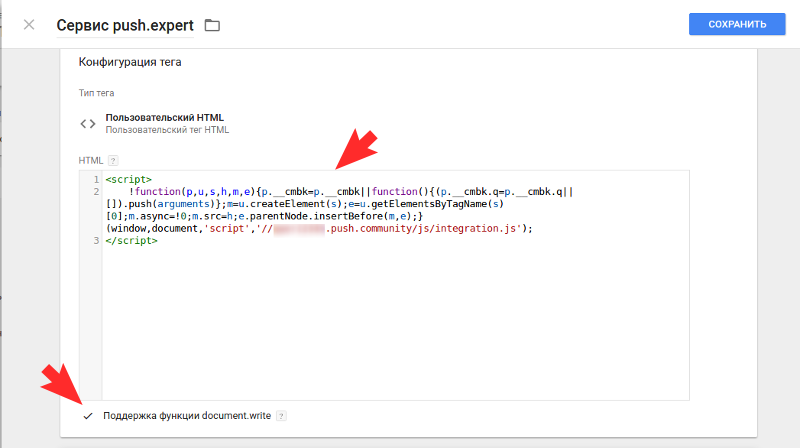Image resolution: width=800 pixels, height=448 pixels.
Task: Select tag type Пользовательский HTML
Action: [164, 117]
